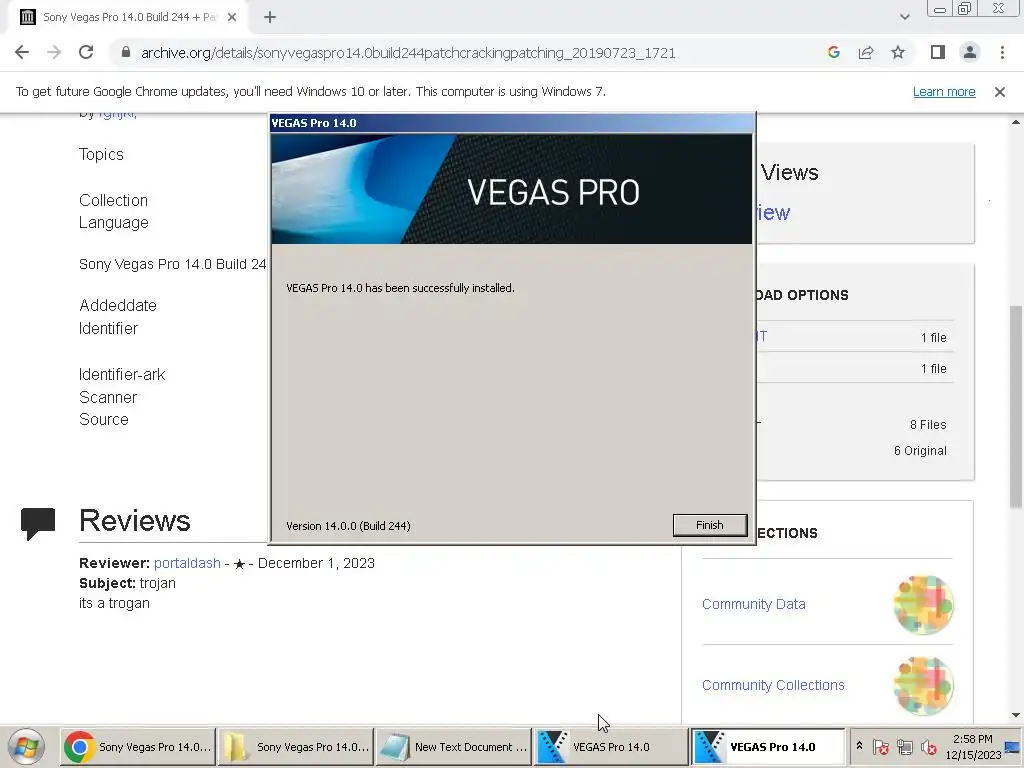Click '6 Original' download entry
This screenshot has width=1024, height=768.
(x=920, y=451)
